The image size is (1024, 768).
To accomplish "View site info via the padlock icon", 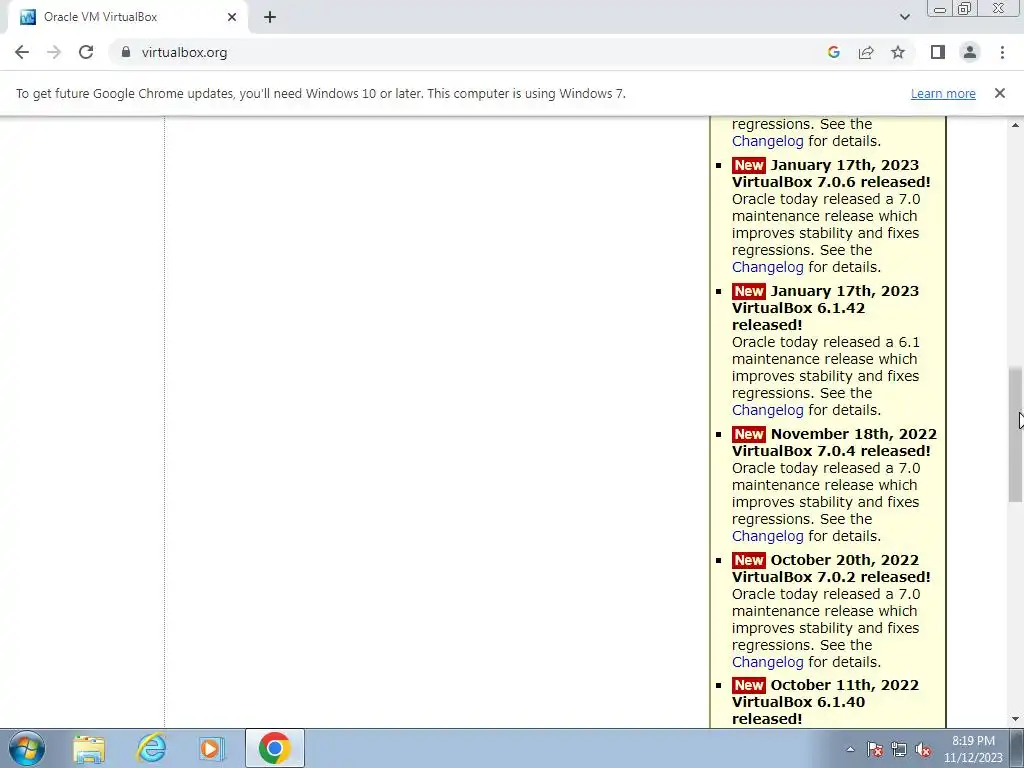I will [x=126, y=52].
